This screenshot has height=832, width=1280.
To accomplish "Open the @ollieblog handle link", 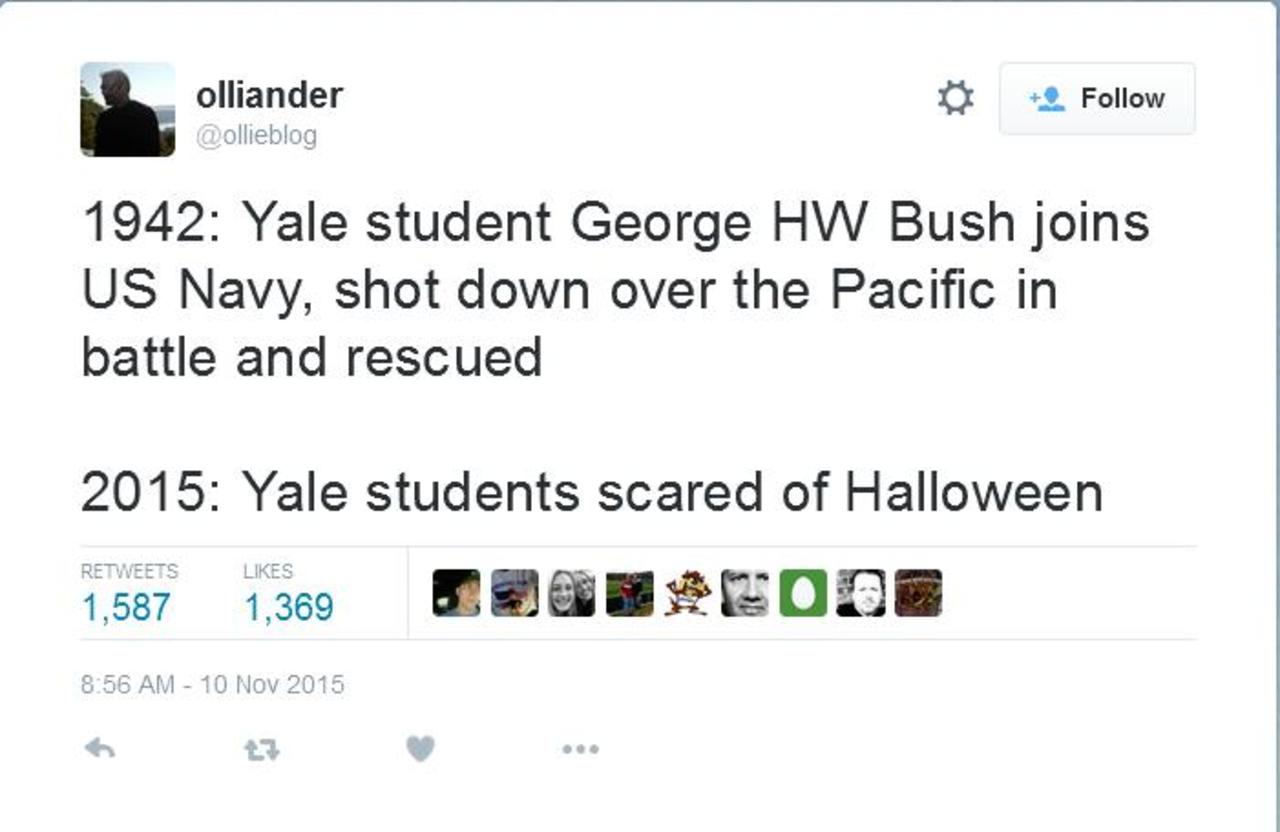I will [x=257, y=136].
